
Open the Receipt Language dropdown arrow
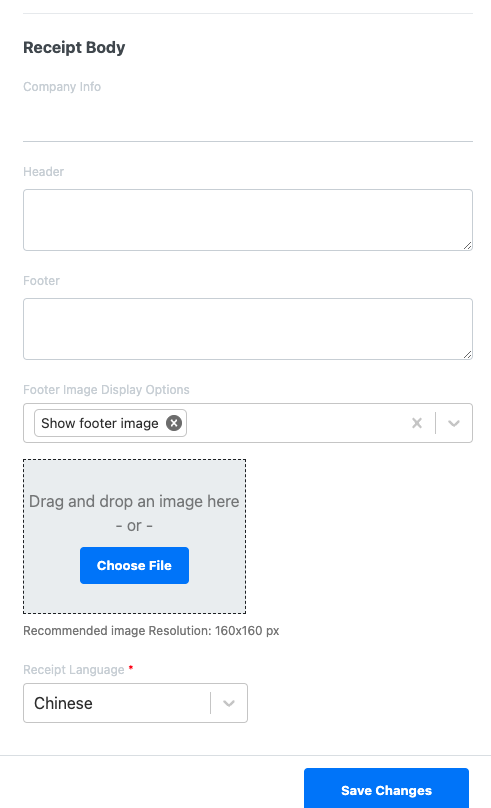[229, 703]
